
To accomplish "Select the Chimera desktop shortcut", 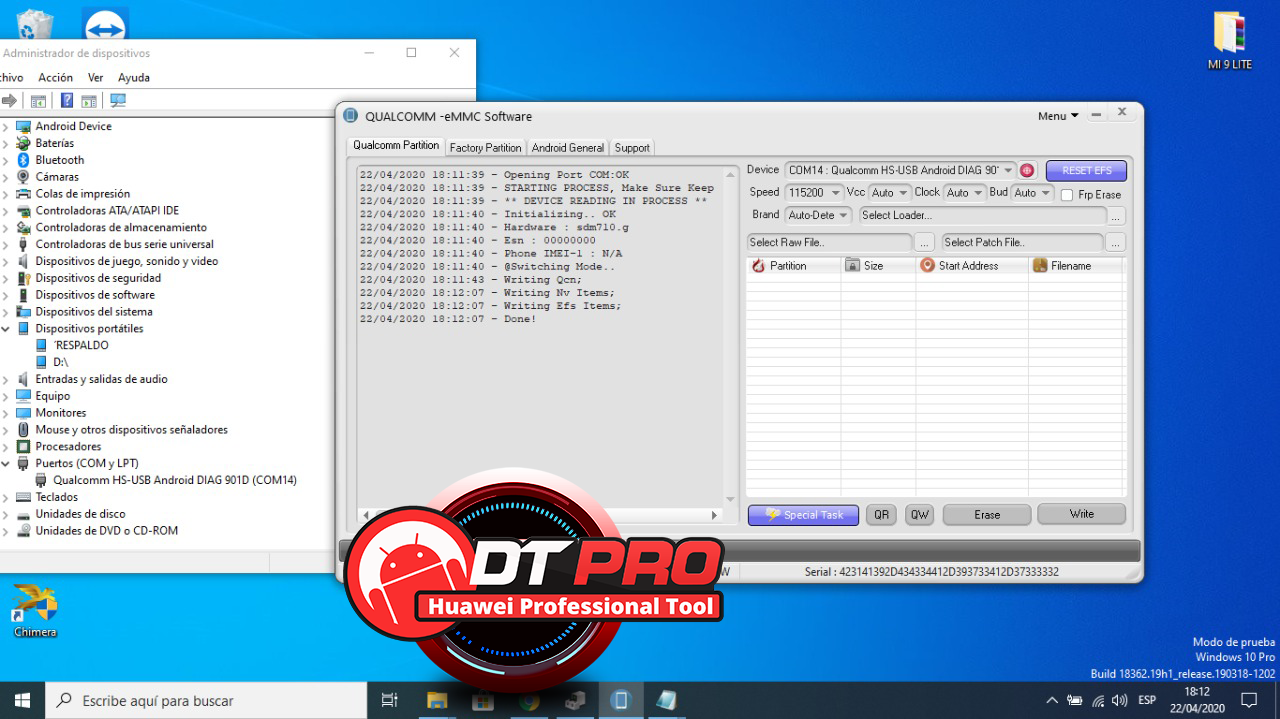I will pyautogui.click(x=35, y=610).
